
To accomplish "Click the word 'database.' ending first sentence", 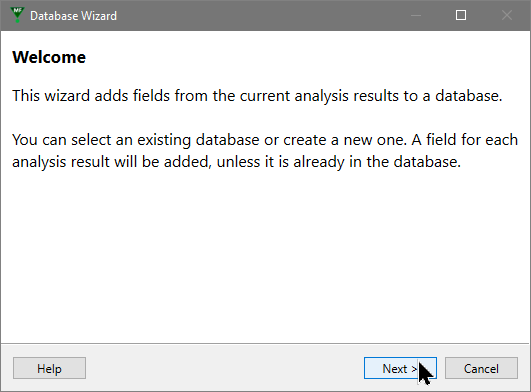I will pyautogui.click(x=469, y=96).
